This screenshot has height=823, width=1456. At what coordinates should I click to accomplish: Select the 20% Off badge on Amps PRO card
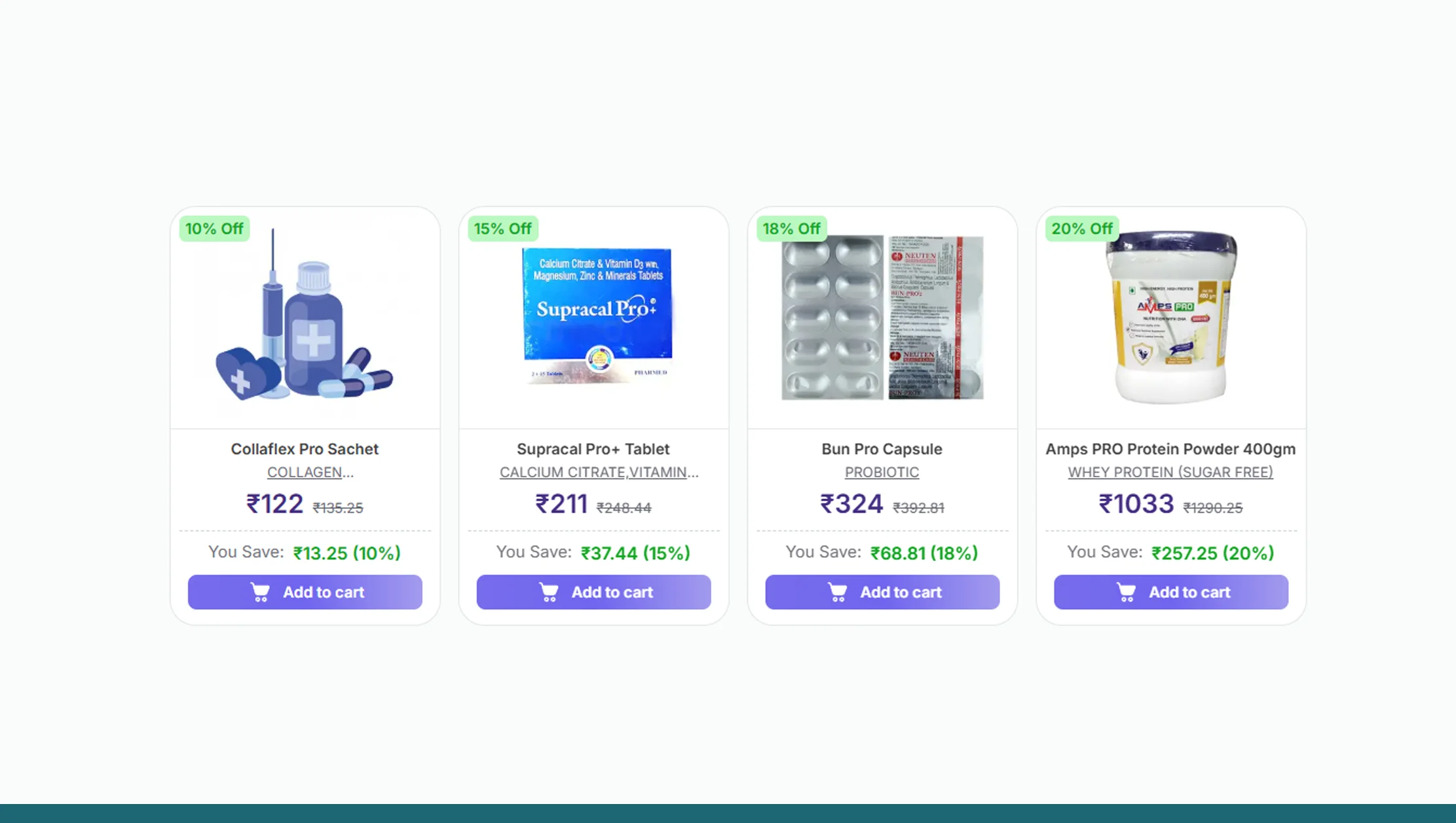[x=1081, y=229]
